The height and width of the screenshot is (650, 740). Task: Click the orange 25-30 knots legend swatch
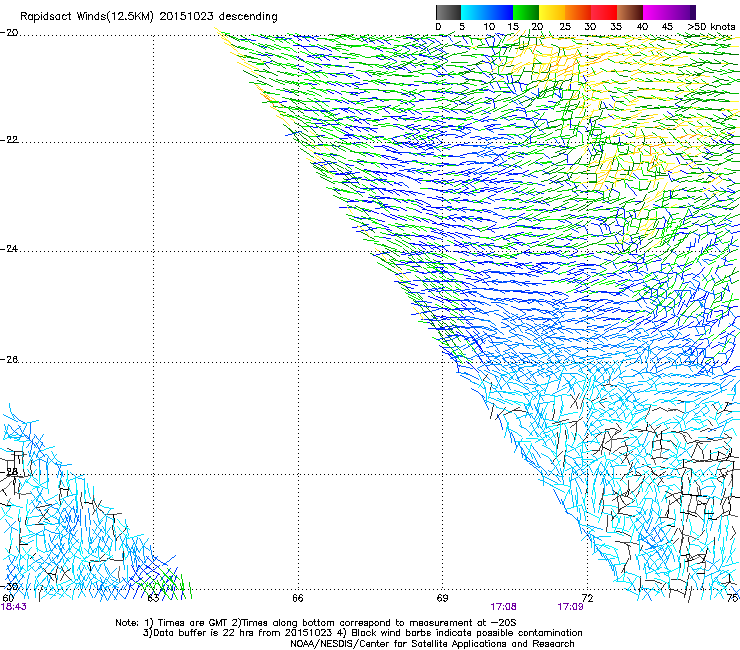point(578,12)
